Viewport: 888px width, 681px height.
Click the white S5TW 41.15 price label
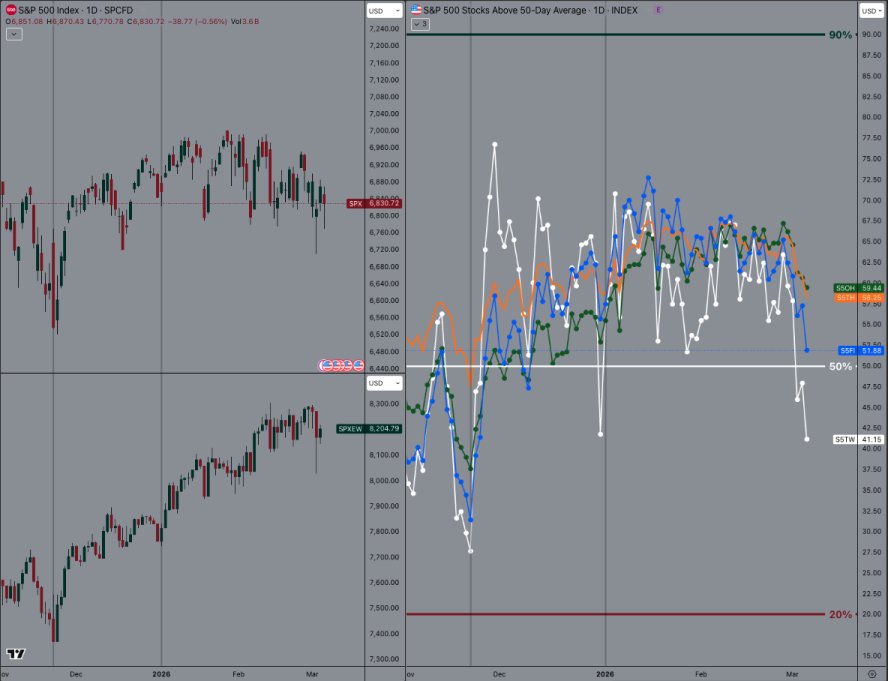(x=859, y=439)
